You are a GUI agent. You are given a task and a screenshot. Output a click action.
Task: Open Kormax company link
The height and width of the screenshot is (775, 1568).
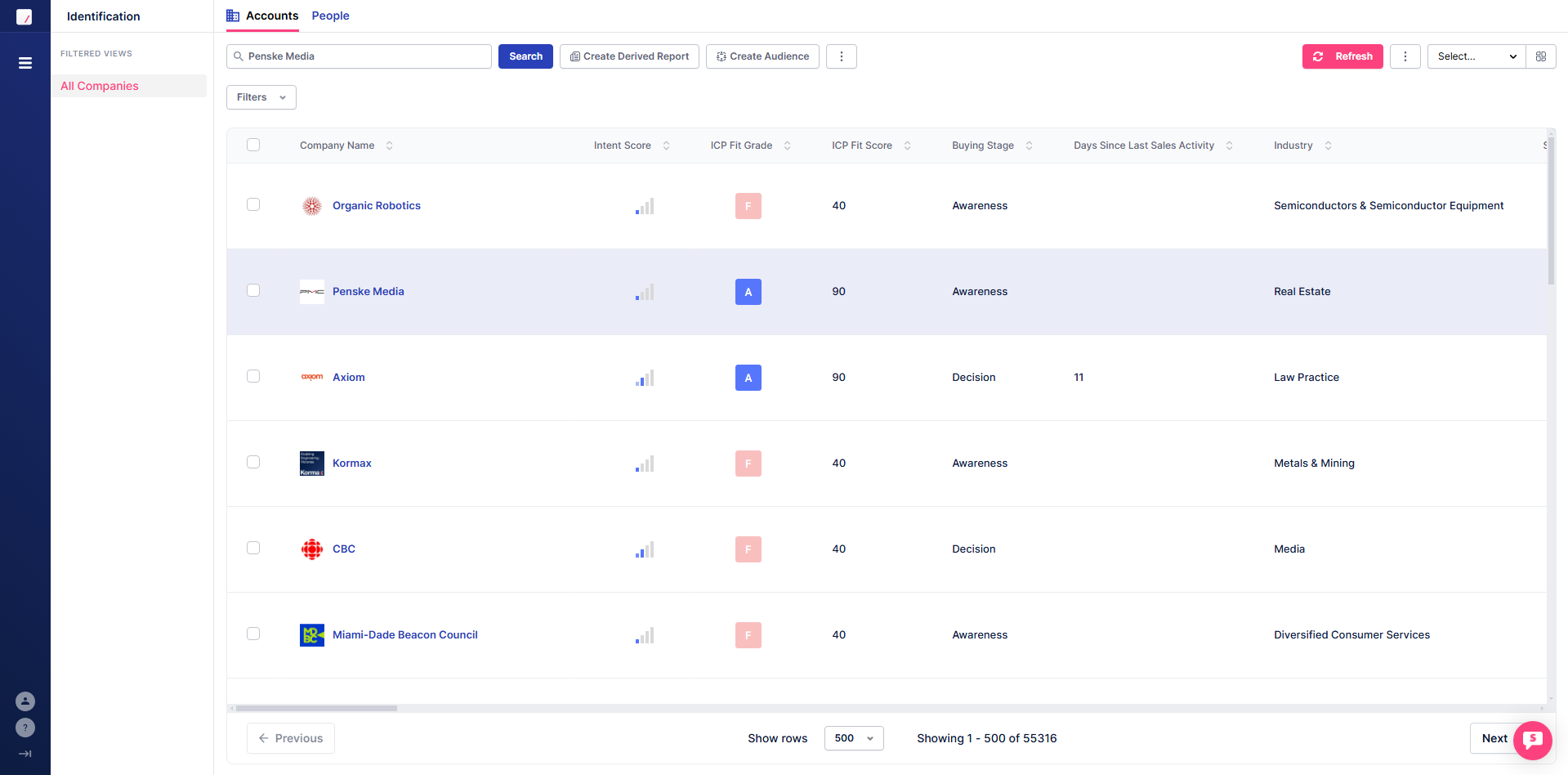pyautogui.click(x=352, y=464)
